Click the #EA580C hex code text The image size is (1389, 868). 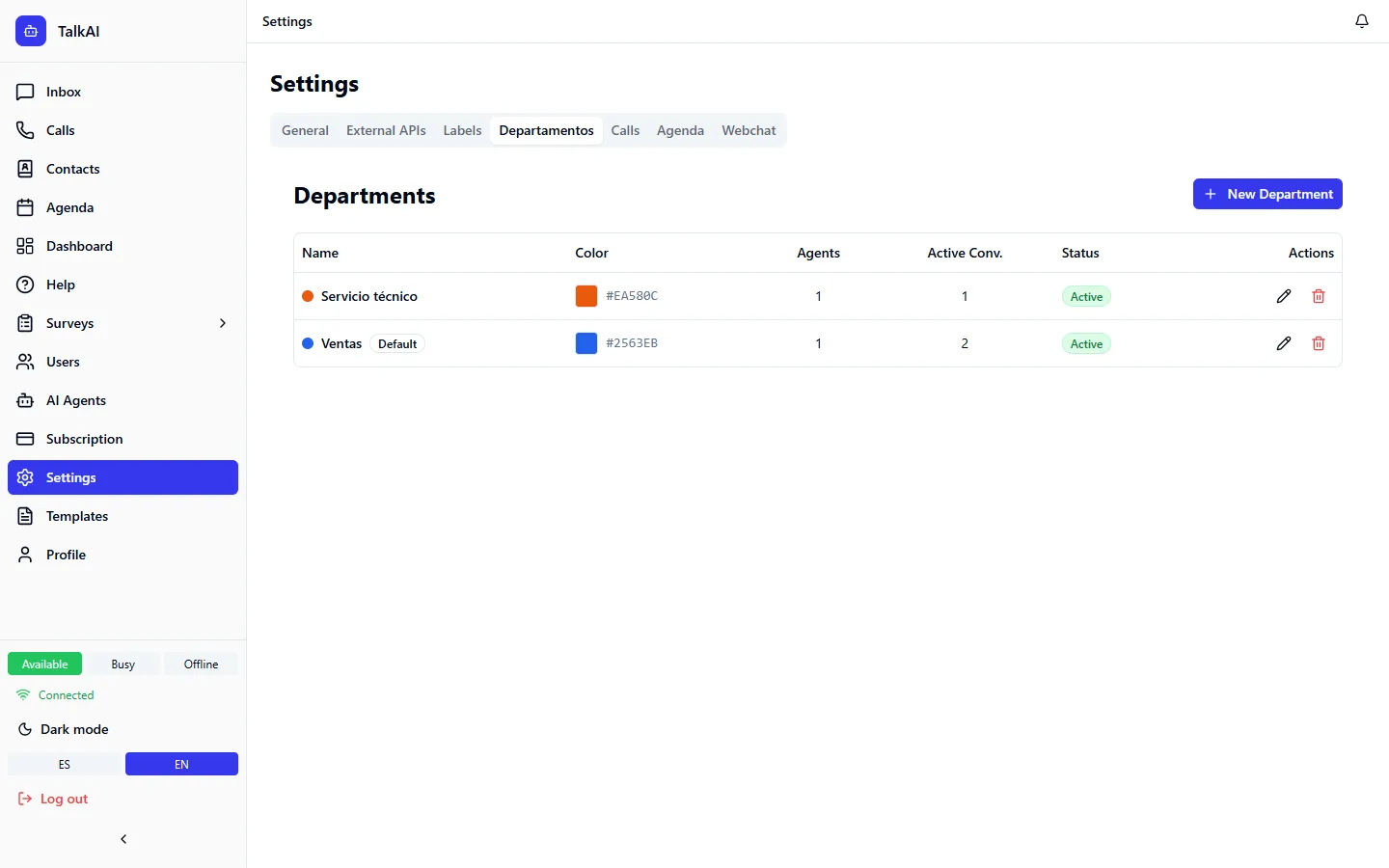tap(632, 296)
